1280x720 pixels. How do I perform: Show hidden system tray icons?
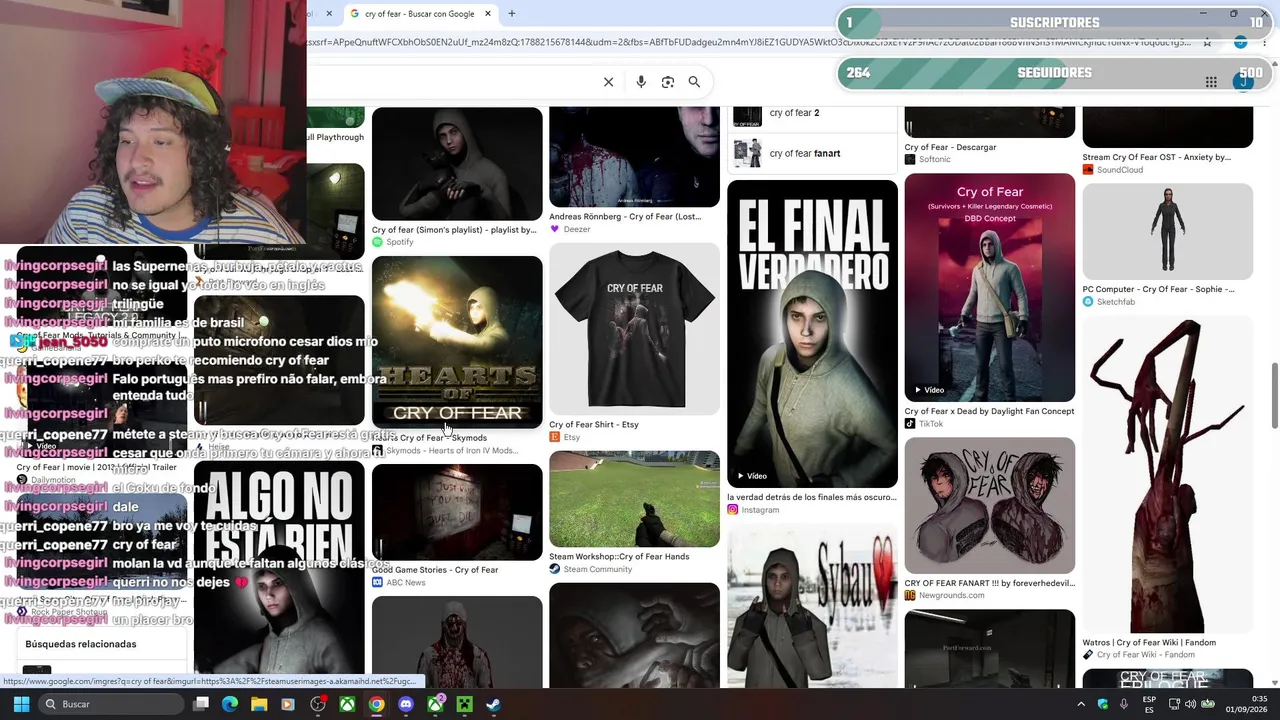point(1081,704)
